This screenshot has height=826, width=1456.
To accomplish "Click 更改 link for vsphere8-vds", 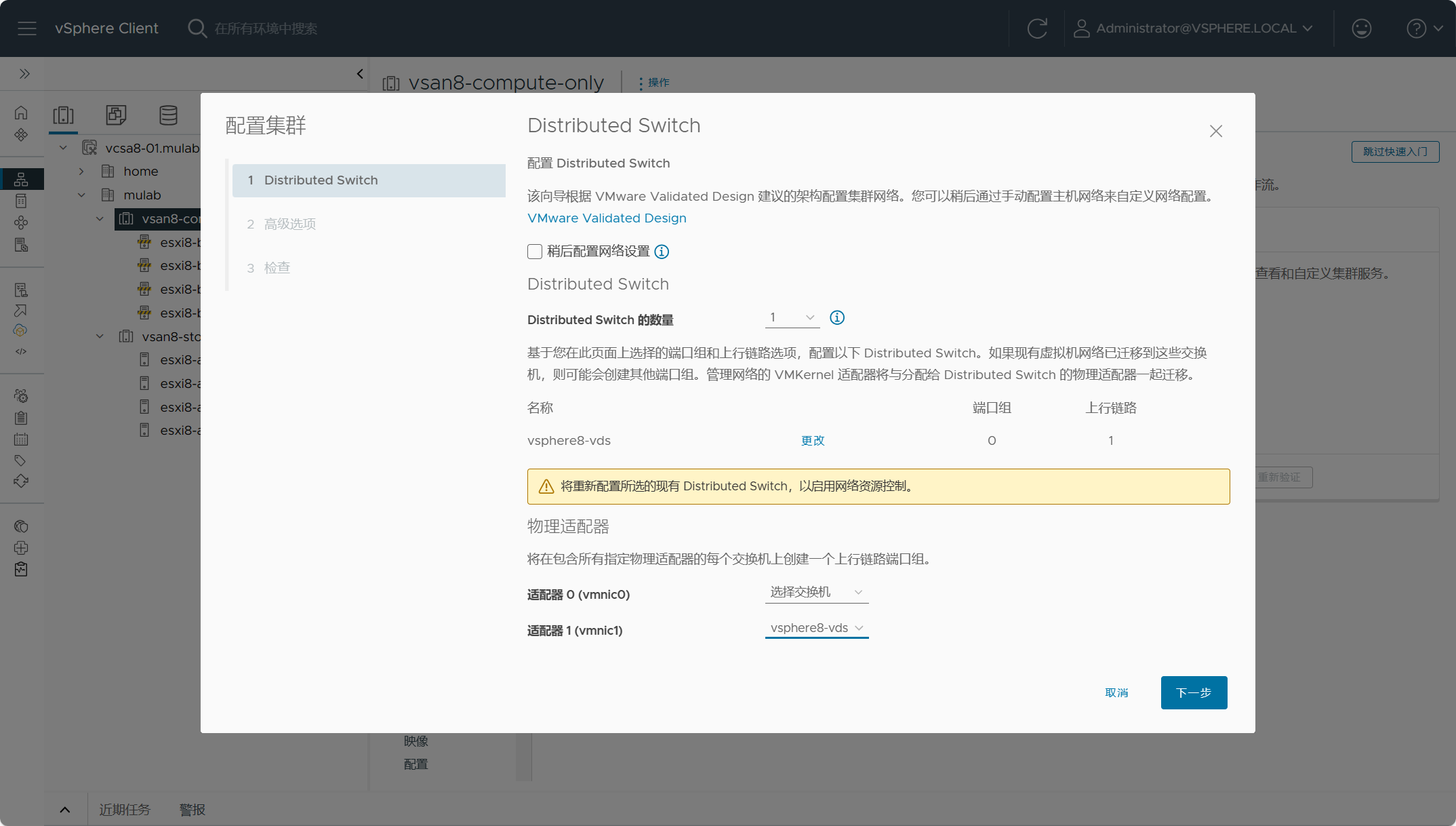I will click(813, 441).
